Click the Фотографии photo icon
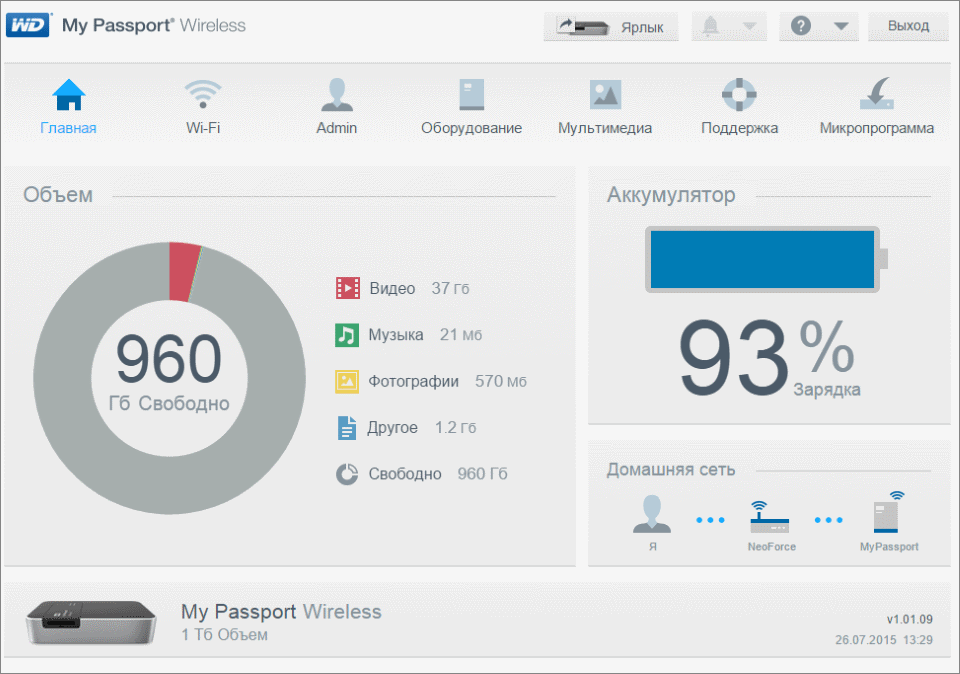Viewport: 960px width, 674px height. (347, 381)
